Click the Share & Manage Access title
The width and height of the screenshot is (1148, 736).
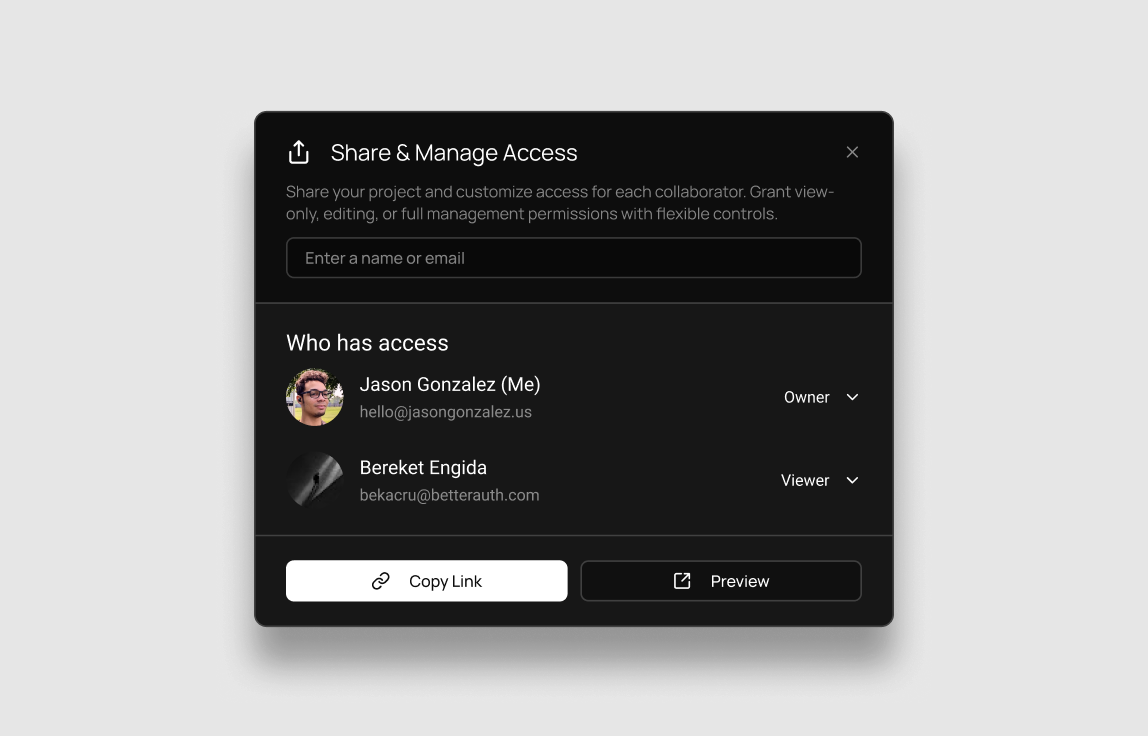[454, 152]
